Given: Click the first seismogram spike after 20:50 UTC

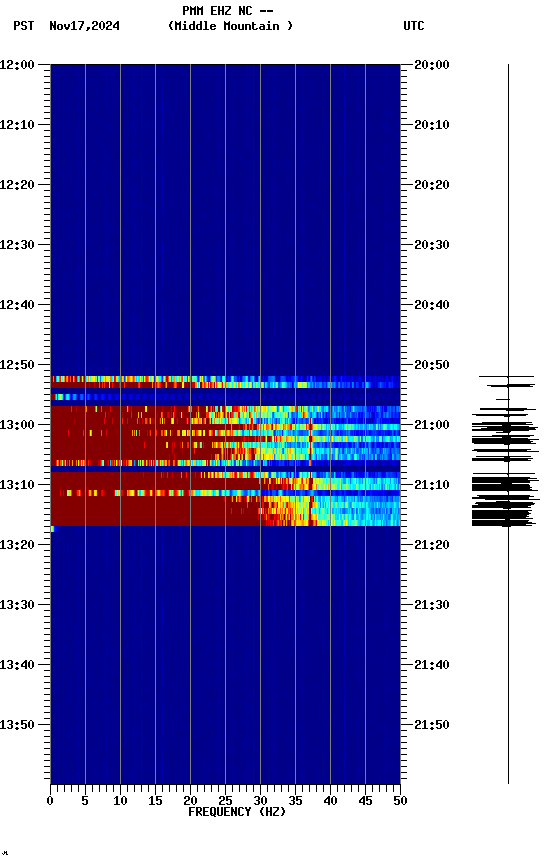Looking at the screenshot, I should [507, 376].
